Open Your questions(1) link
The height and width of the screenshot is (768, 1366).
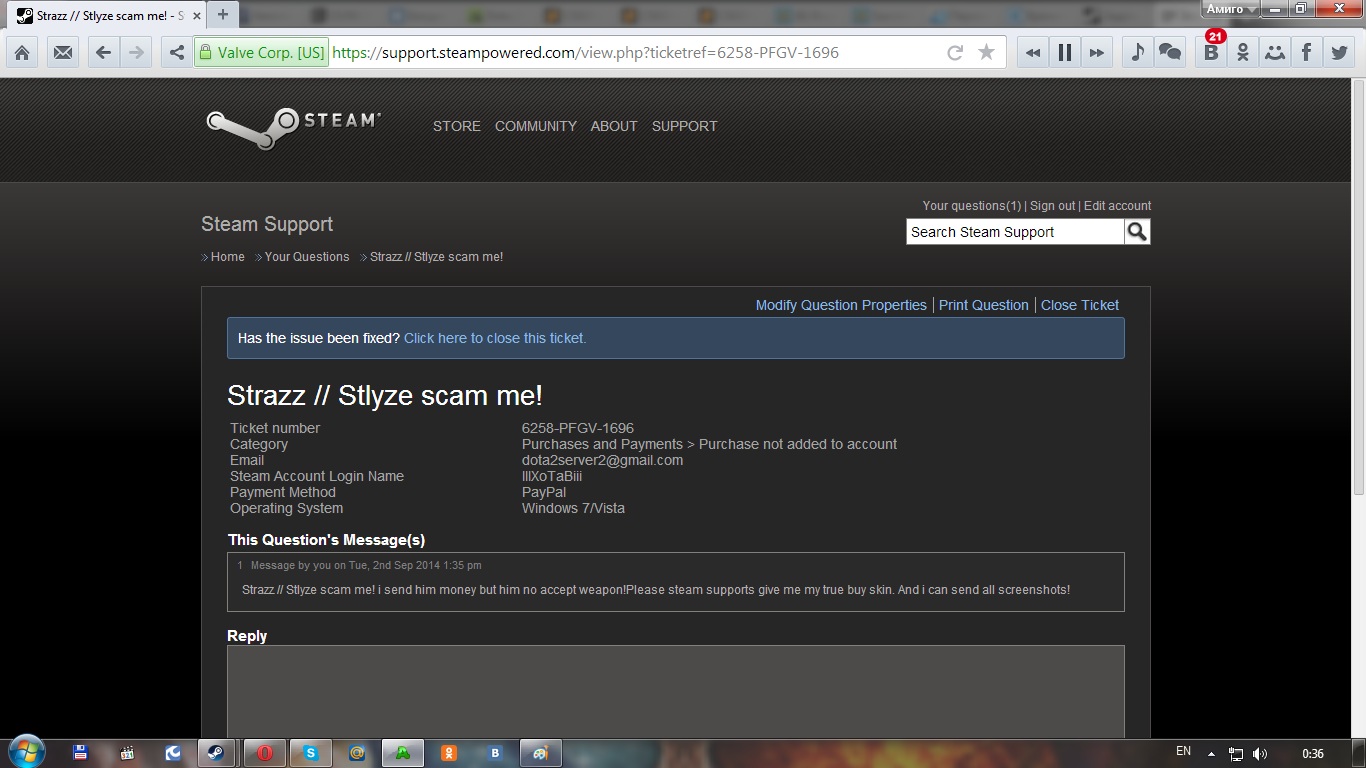[972, 206]
